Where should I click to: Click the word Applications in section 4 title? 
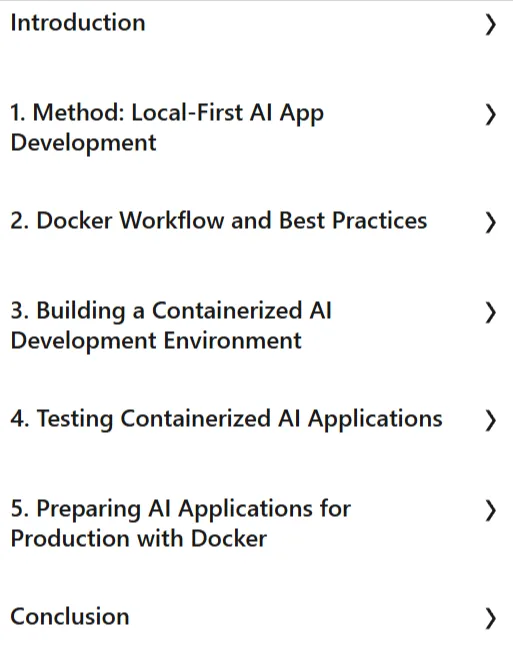375,419
